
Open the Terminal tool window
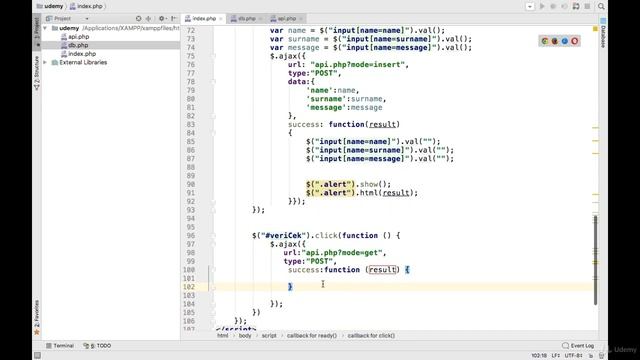[x=60, y=346]
